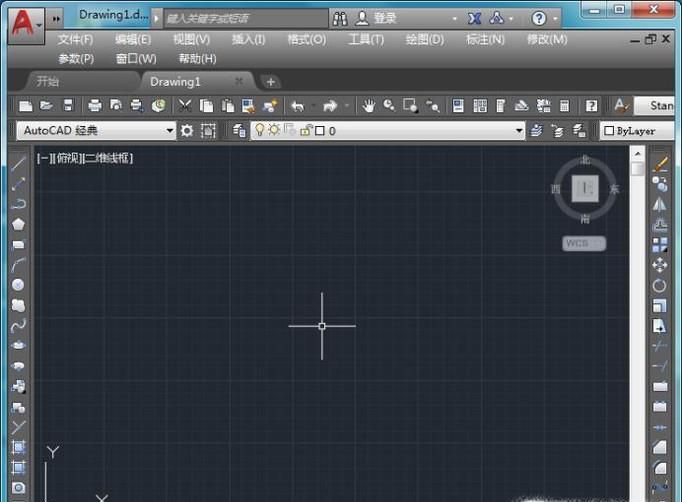682x502 pixels.
Task: Open the AutoCAD 经典 workspace dropdown
Action: tap(169, 130)
